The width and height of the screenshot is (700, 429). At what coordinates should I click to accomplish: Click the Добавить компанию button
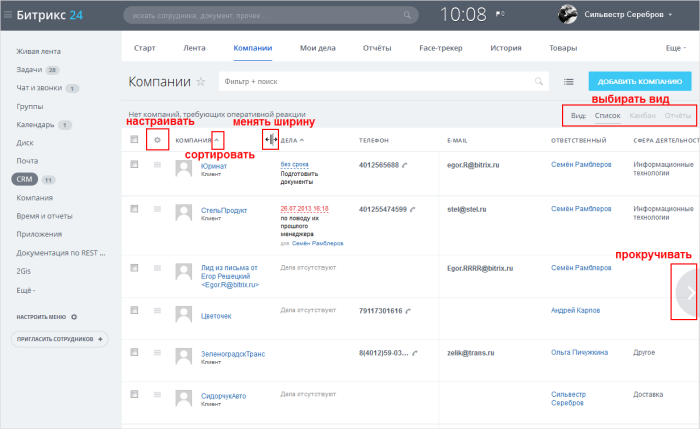click(640, 81)
